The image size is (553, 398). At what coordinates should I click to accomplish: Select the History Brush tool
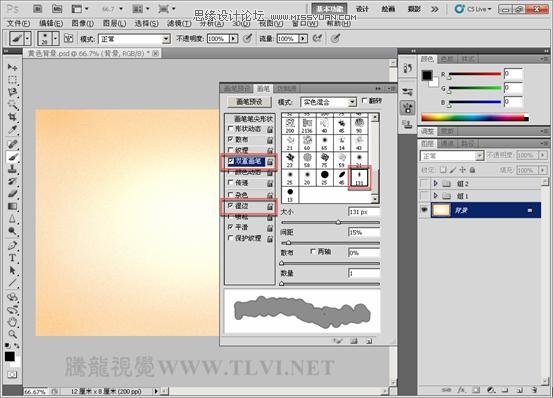[12, 182]
